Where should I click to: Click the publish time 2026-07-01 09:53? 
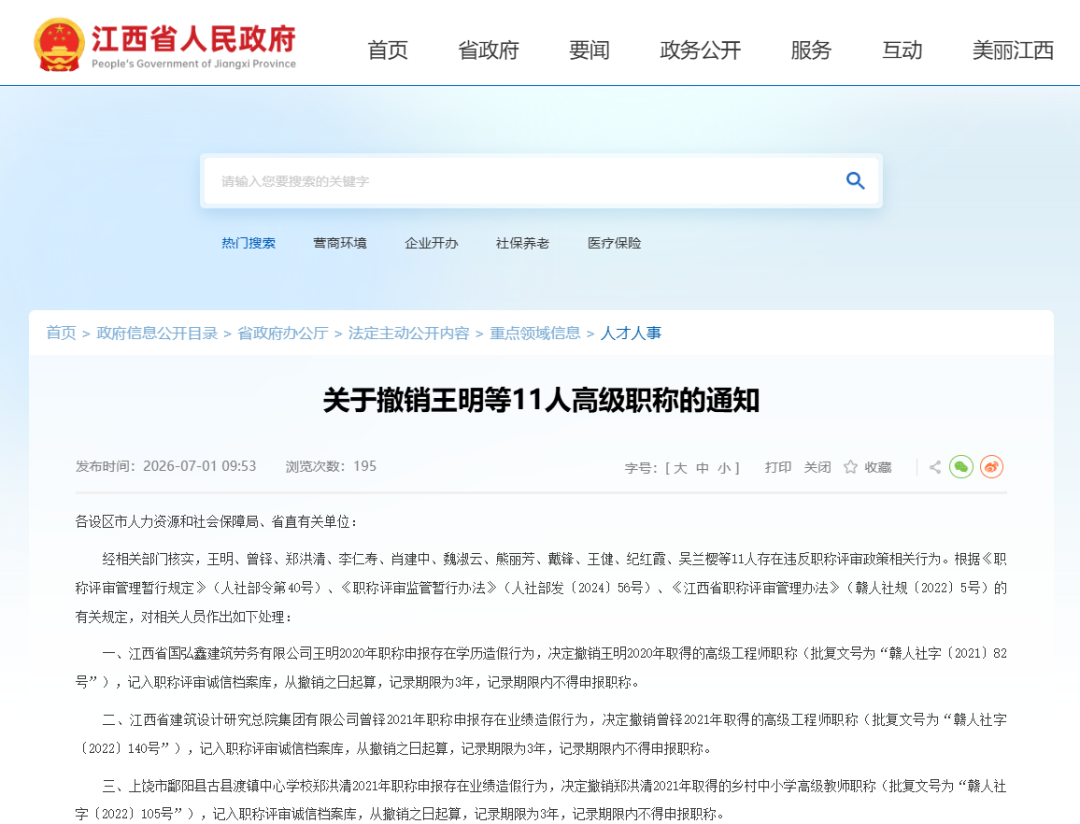pyautogui.click(x=200, y=466)
